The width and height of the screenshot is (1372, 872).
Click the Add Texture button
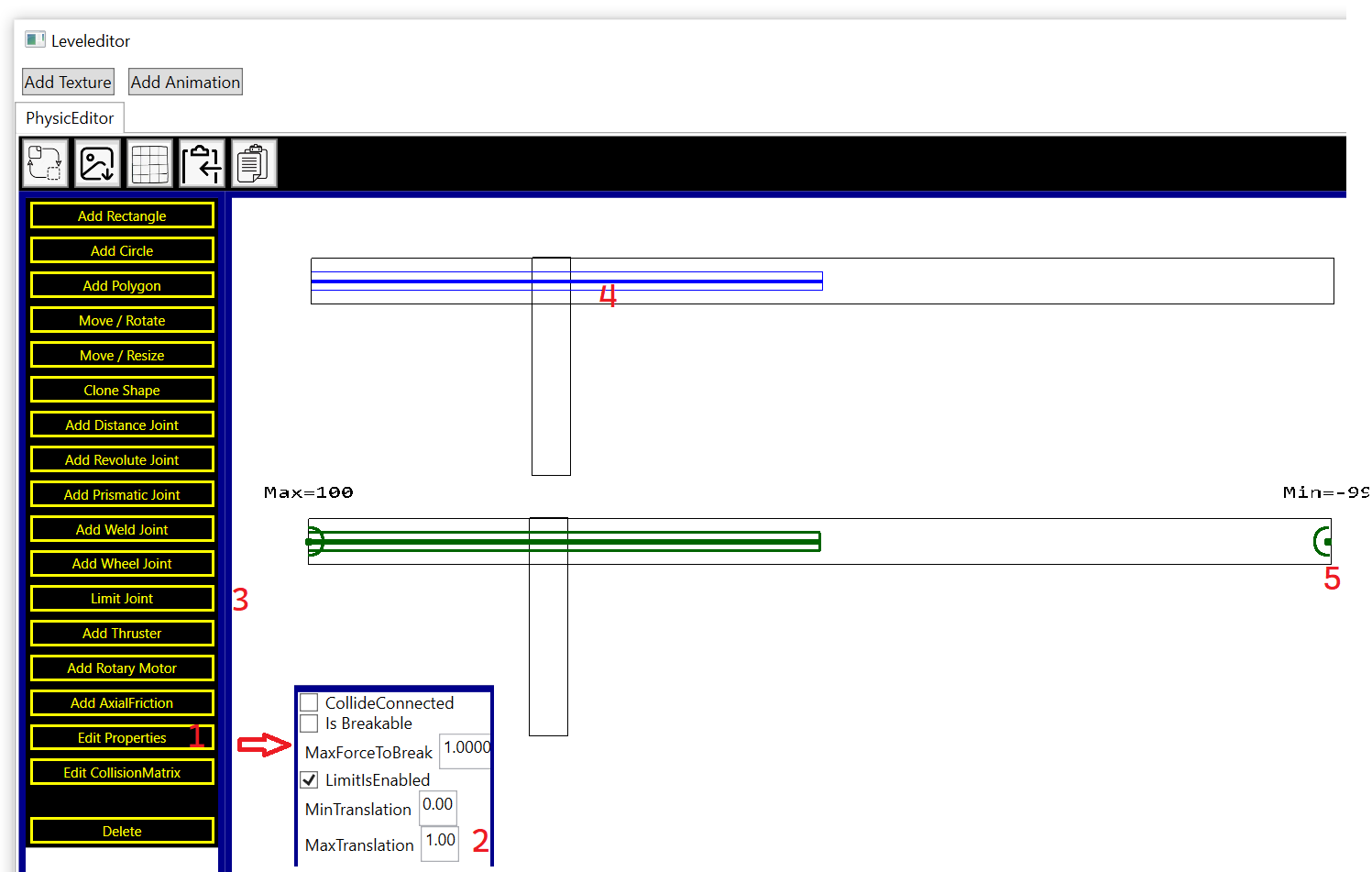tap(68, 82)
